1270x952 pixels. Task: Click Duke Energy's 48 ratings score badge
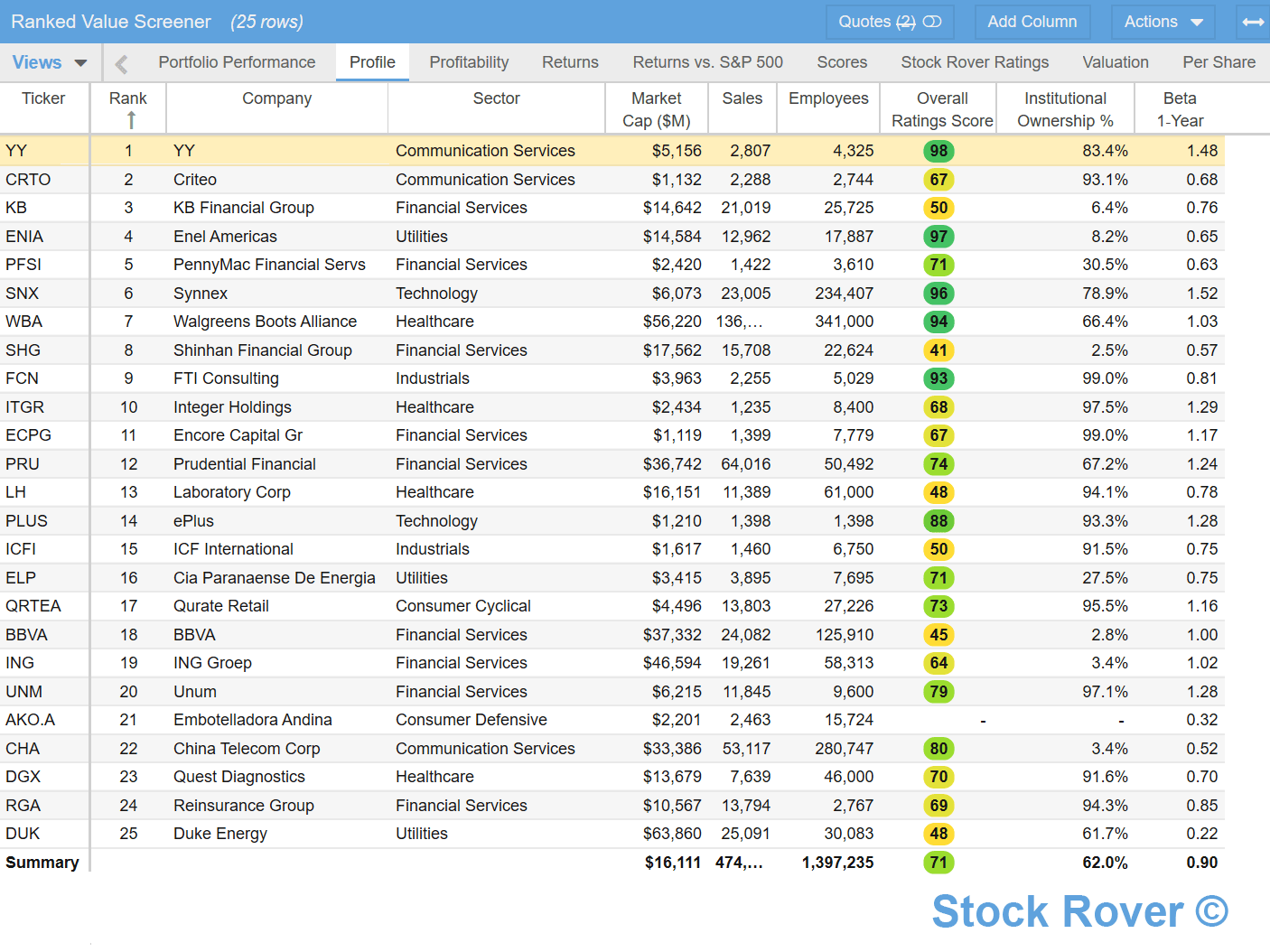(938, 834)
